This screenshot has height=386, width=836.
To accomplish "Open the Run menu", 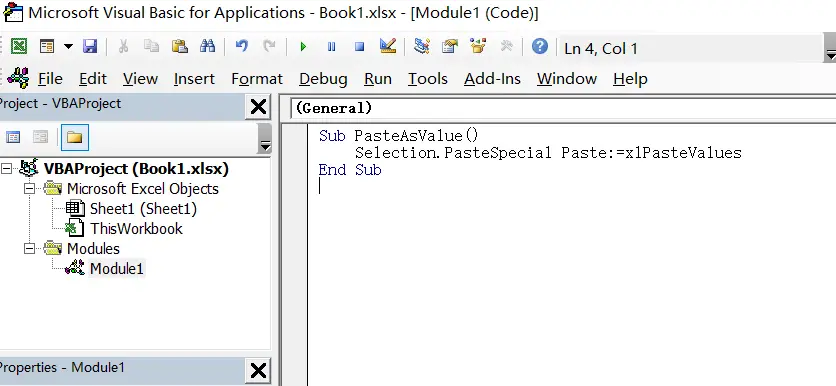I will tap(378, 79).
